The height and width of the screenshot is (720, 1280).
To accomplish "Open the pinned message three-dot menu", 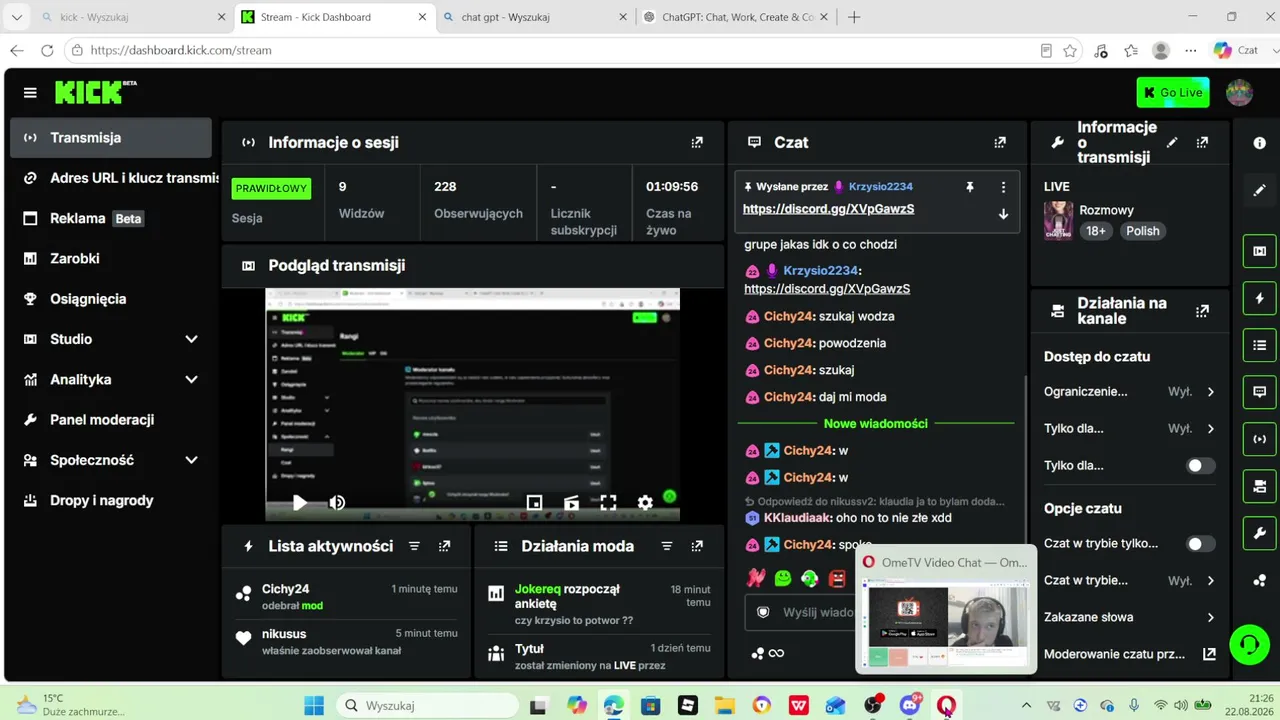I will click(1003, 187).
